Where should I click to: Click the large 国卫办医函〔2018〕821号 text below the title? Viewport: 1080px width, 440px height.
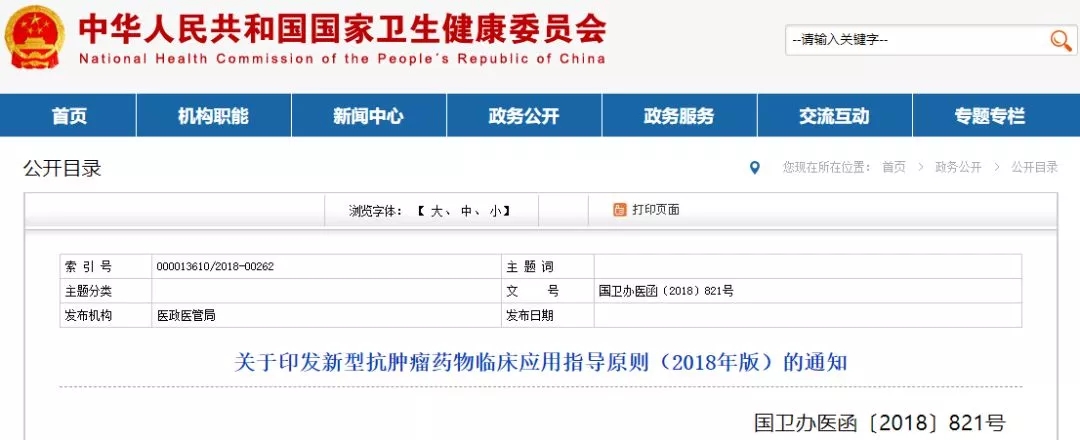coord(880,422)
